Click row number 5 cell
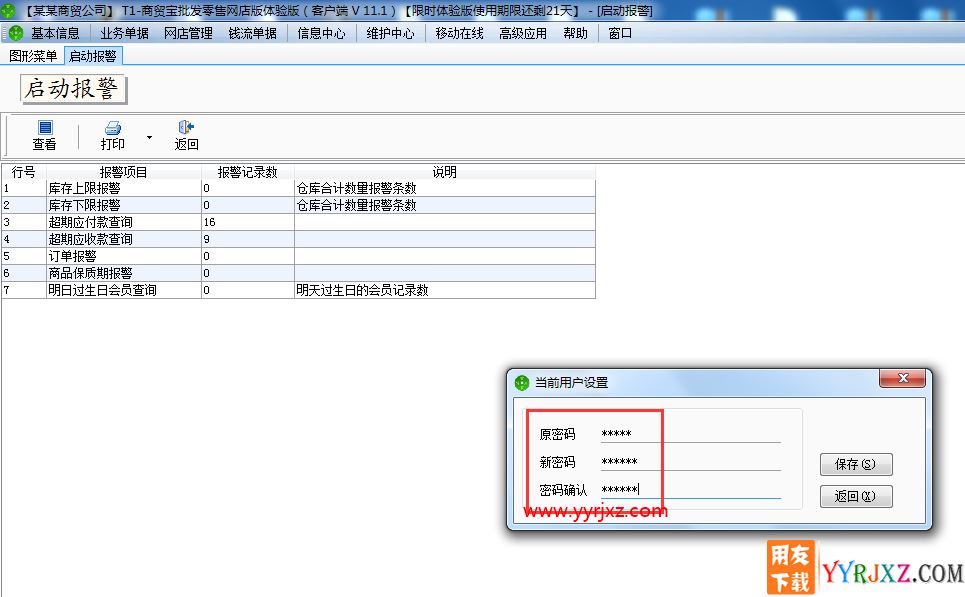This screenshot has height=597, width=965. tap(23, 256)
